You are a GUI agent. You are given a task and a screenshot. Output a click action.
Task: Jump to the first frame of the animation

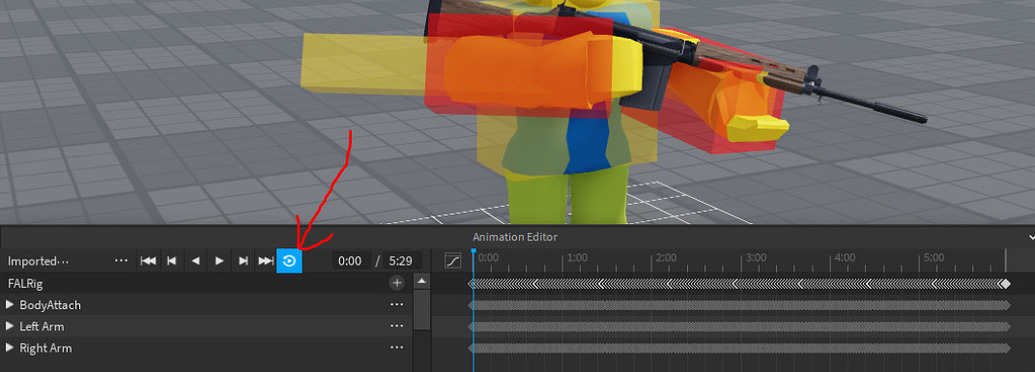point(149,261)
